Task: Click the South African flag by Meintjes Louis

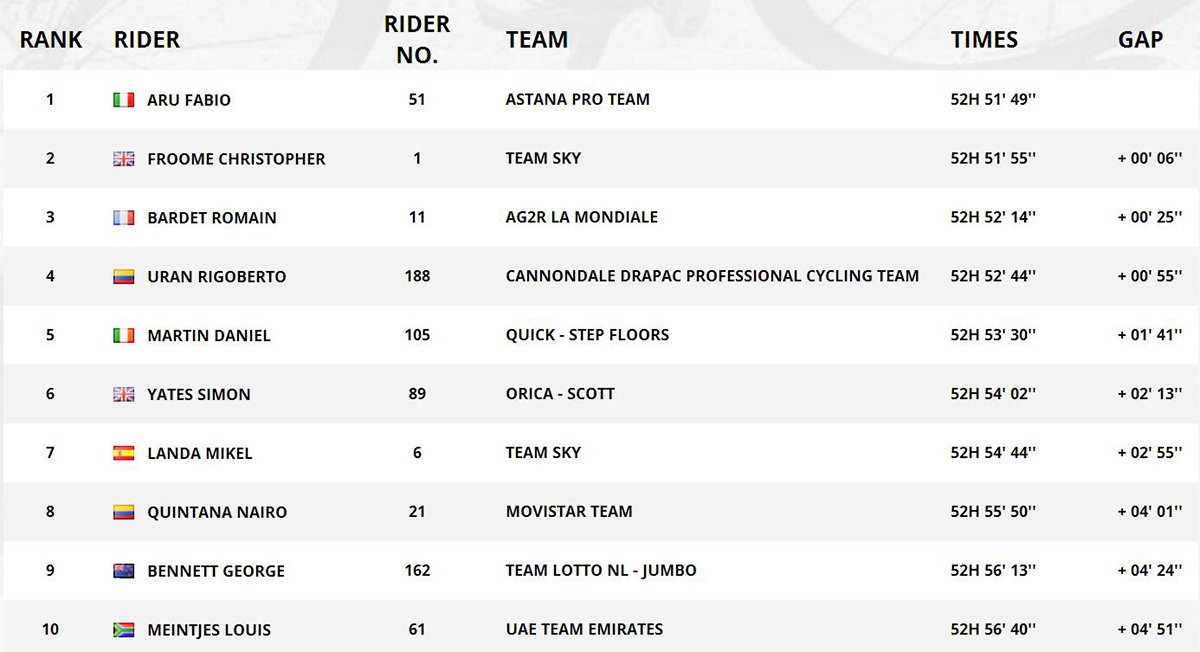Action: point(123,630)
